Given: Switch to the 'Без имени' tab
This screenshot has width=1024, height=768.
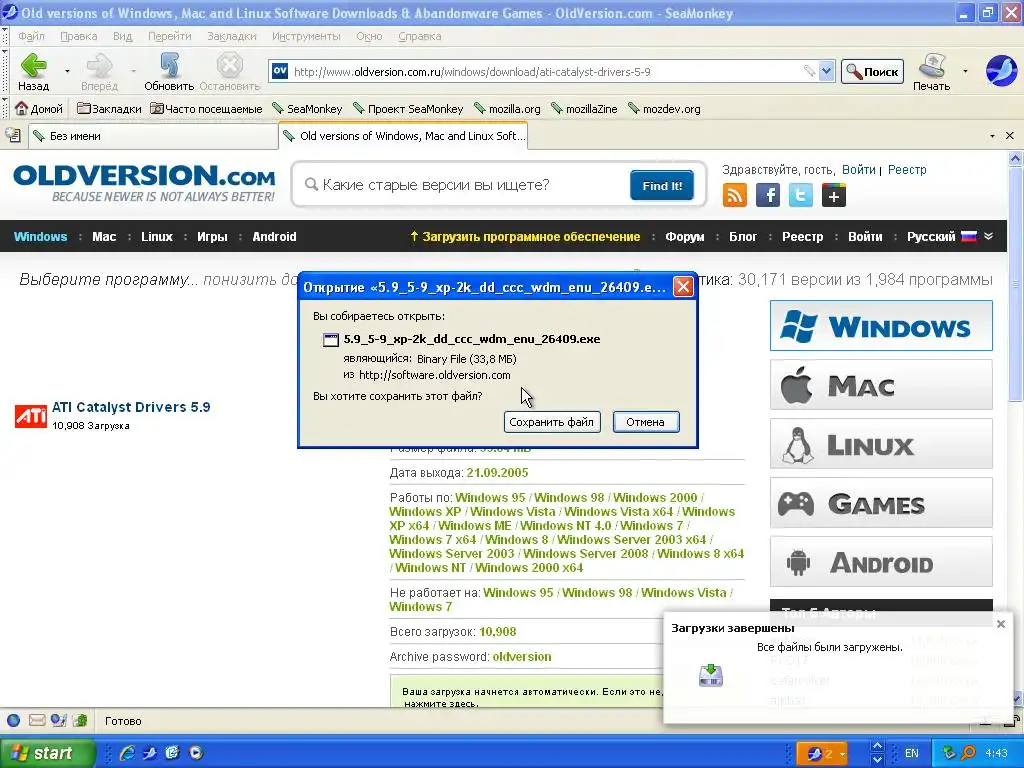Looking at the screenshot, I should [x=153, y=136].
